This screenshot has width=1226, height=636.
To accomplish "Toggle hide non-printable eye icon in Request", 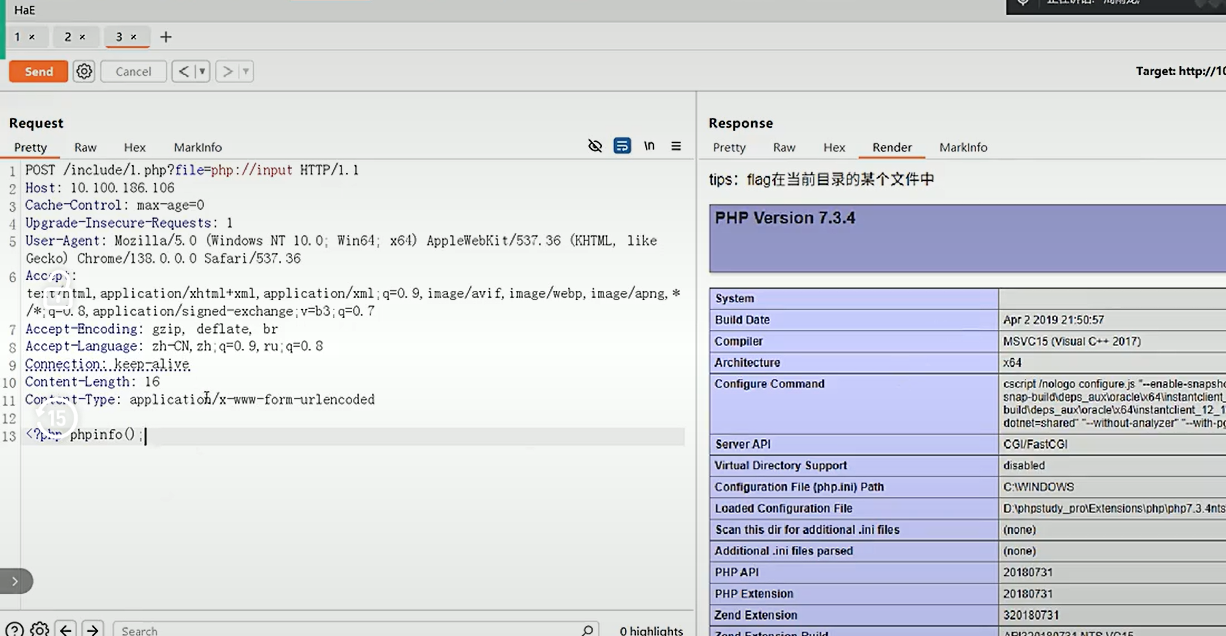I will tap(595, 146).
